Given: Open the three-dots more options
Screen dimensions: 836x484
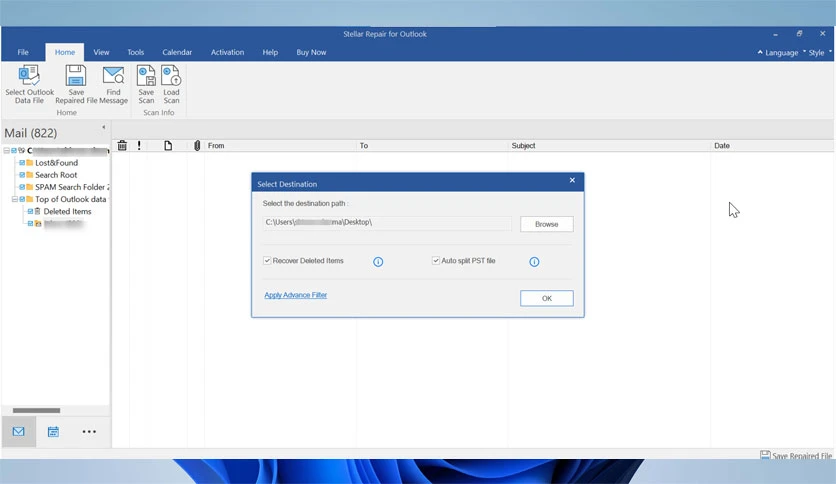Looking at the screenshot, I should click(89, 432).
